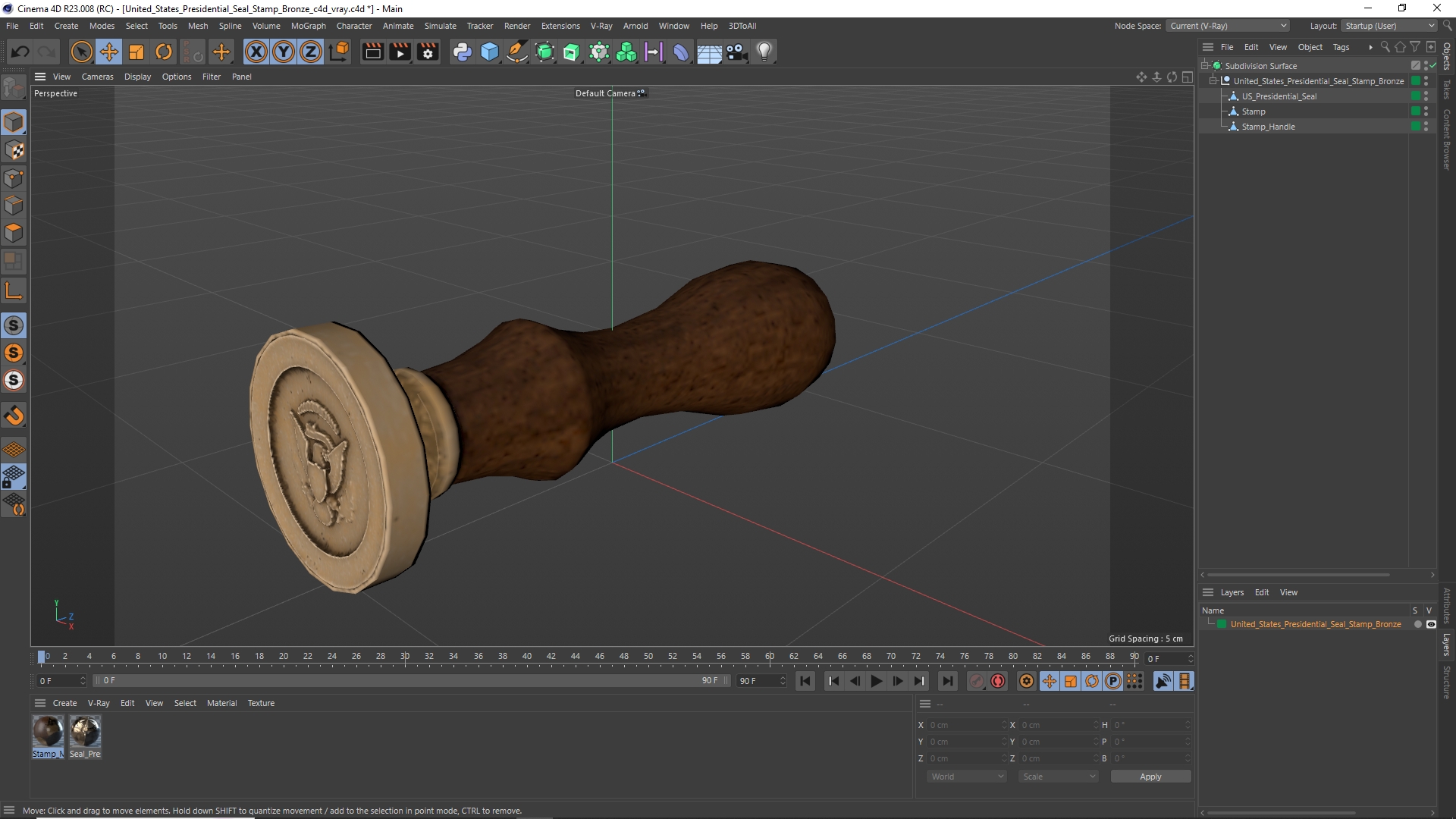Toggle layer visibility eye for Bronze layer
1456x819 pixels.
click(x=1431, y=625)
